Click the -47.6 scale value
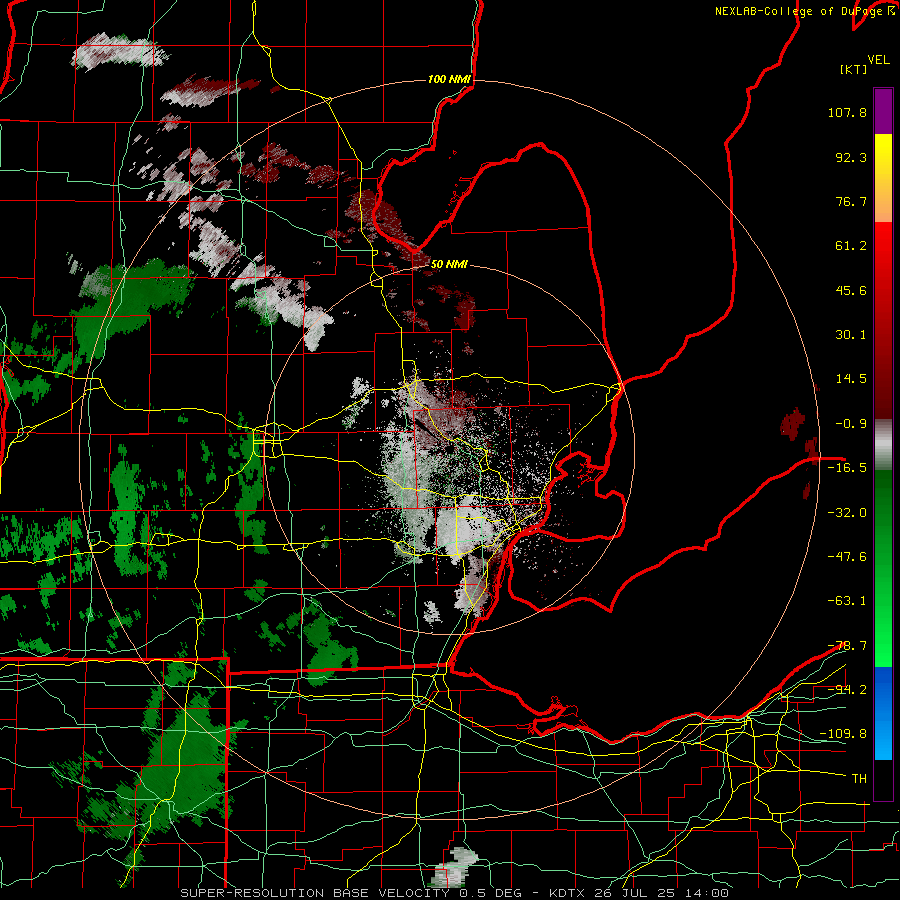Image resolution: width=900 pixels, height=900 pixels. tap(847, 557)
